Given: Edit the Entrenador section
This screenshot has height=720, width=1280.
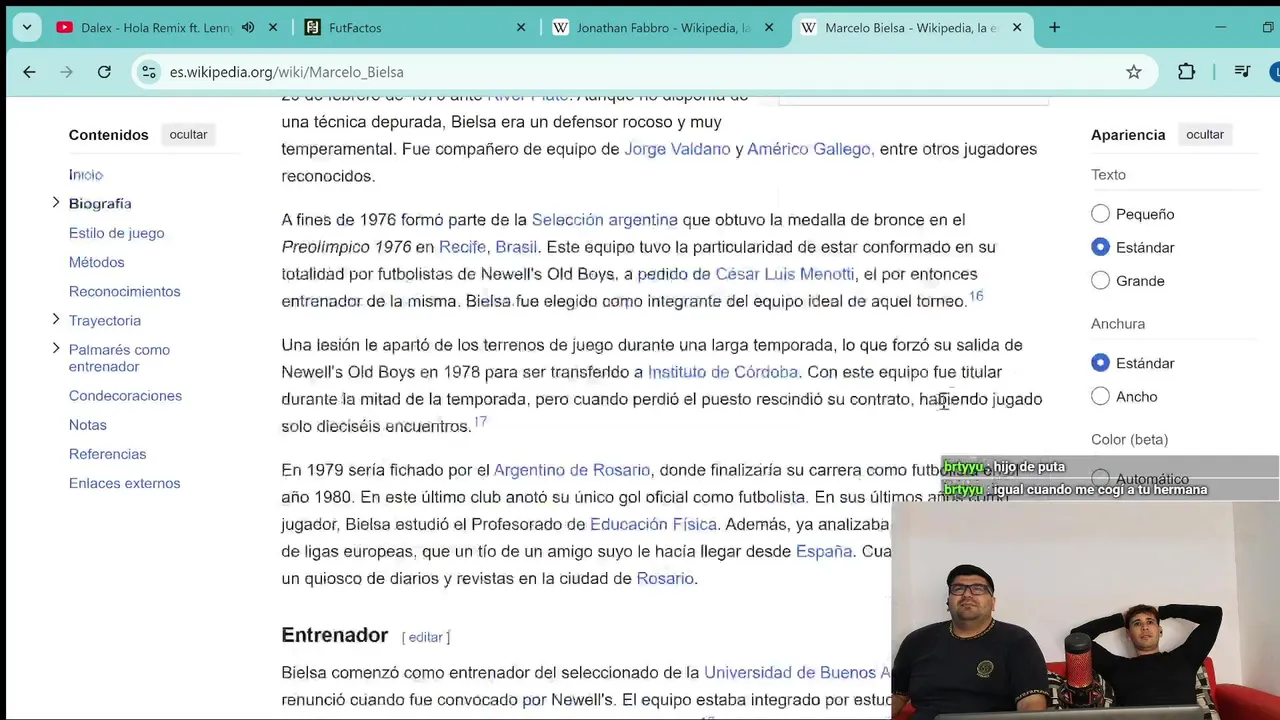Looking at the screenshot, I should tap(425, 637).
